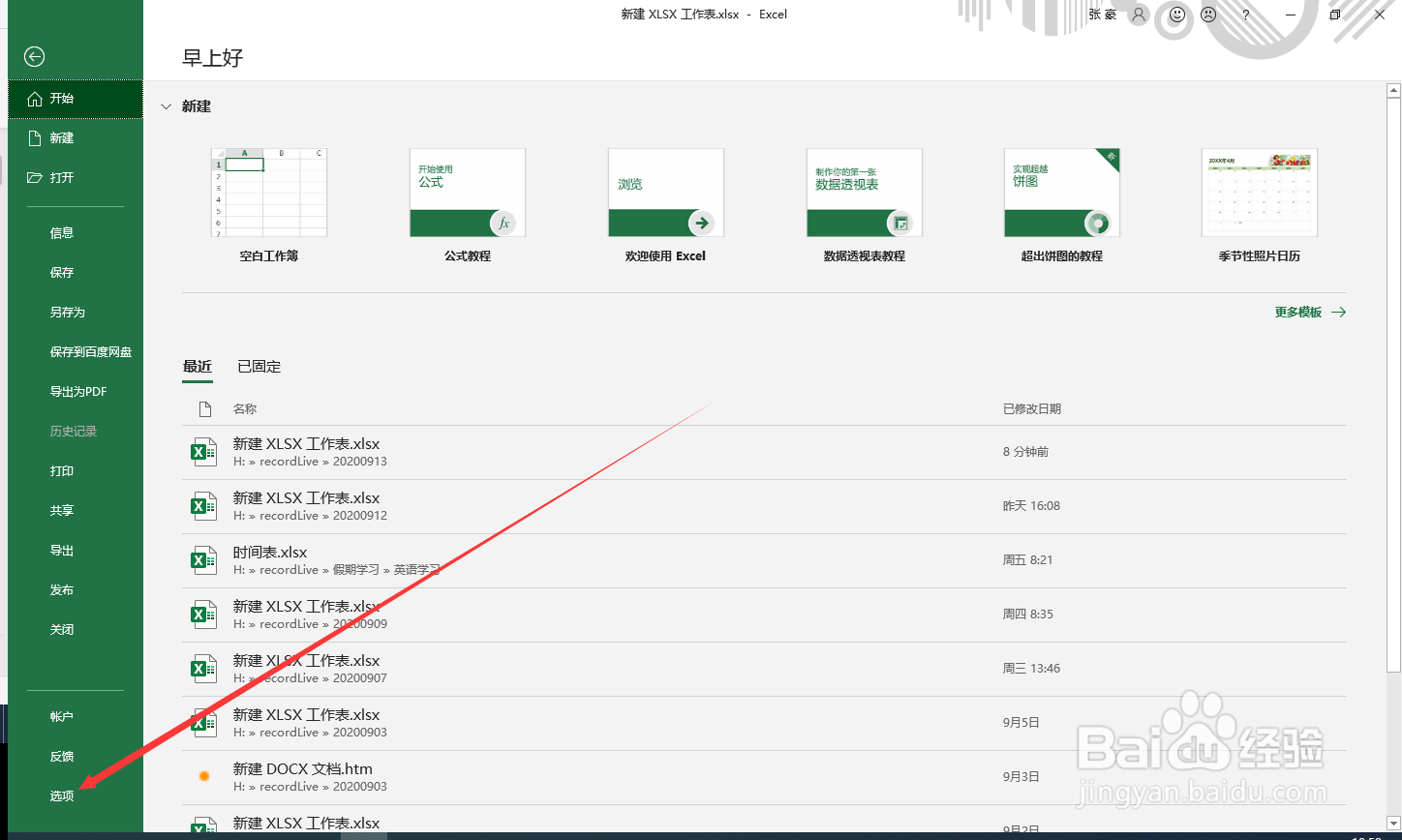Open the 更多模板 link
The width and height of the screenshot is (1402, 840).
[x=1310, y=313]
